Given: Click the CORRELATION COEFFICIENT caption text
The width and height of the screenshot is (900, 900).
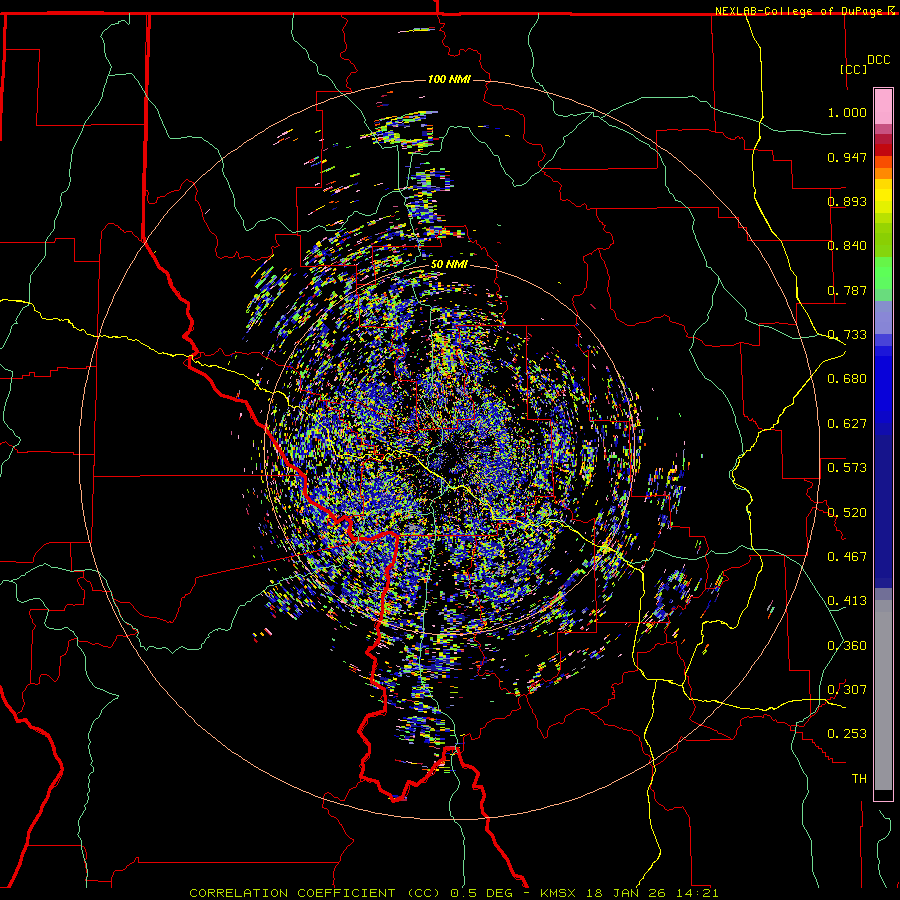Looking at the screenshot, I should click(x=292, y=893).
